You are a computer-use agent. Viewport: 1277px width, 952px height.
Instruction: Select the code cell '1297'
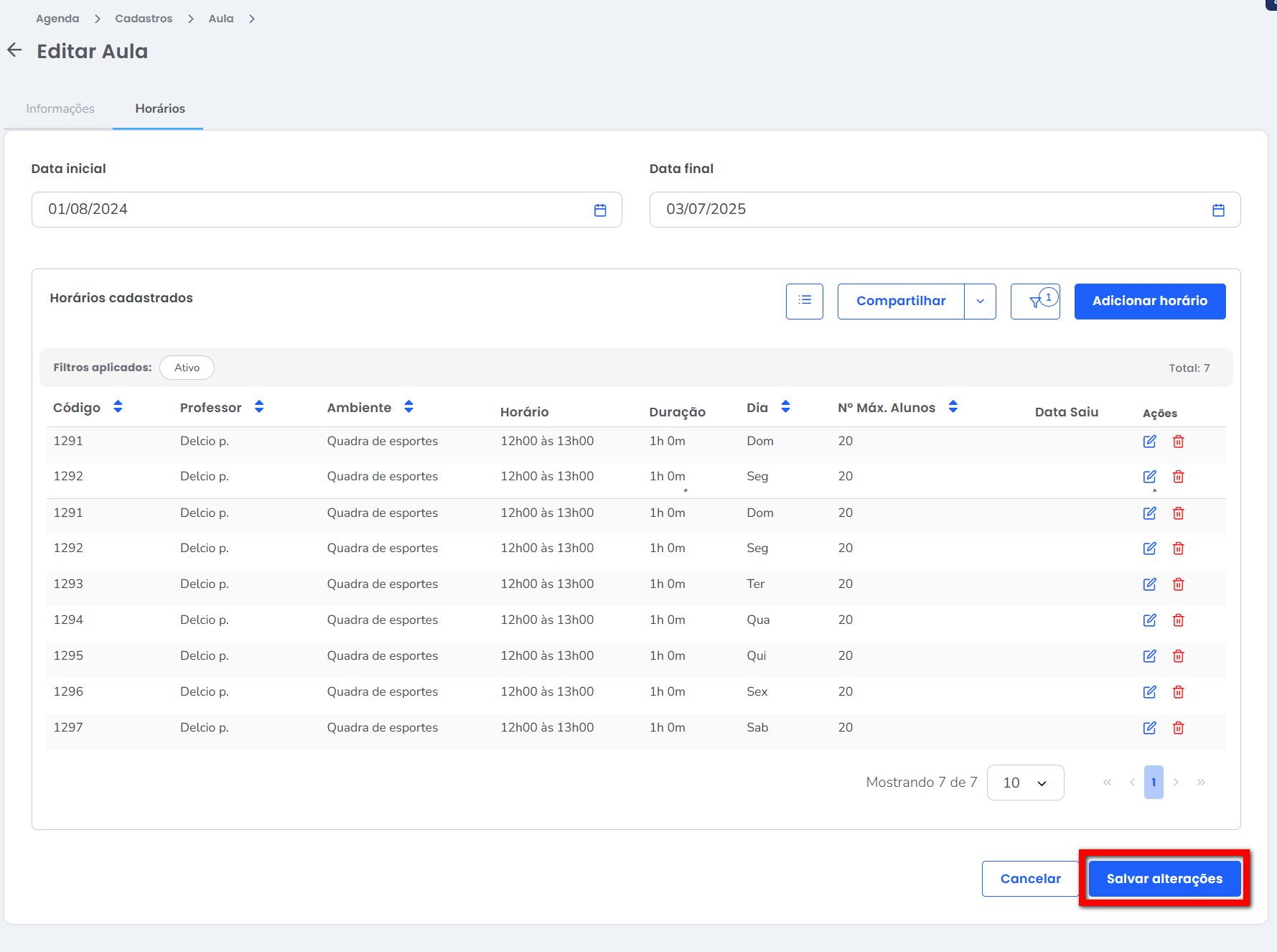point(68,728)
